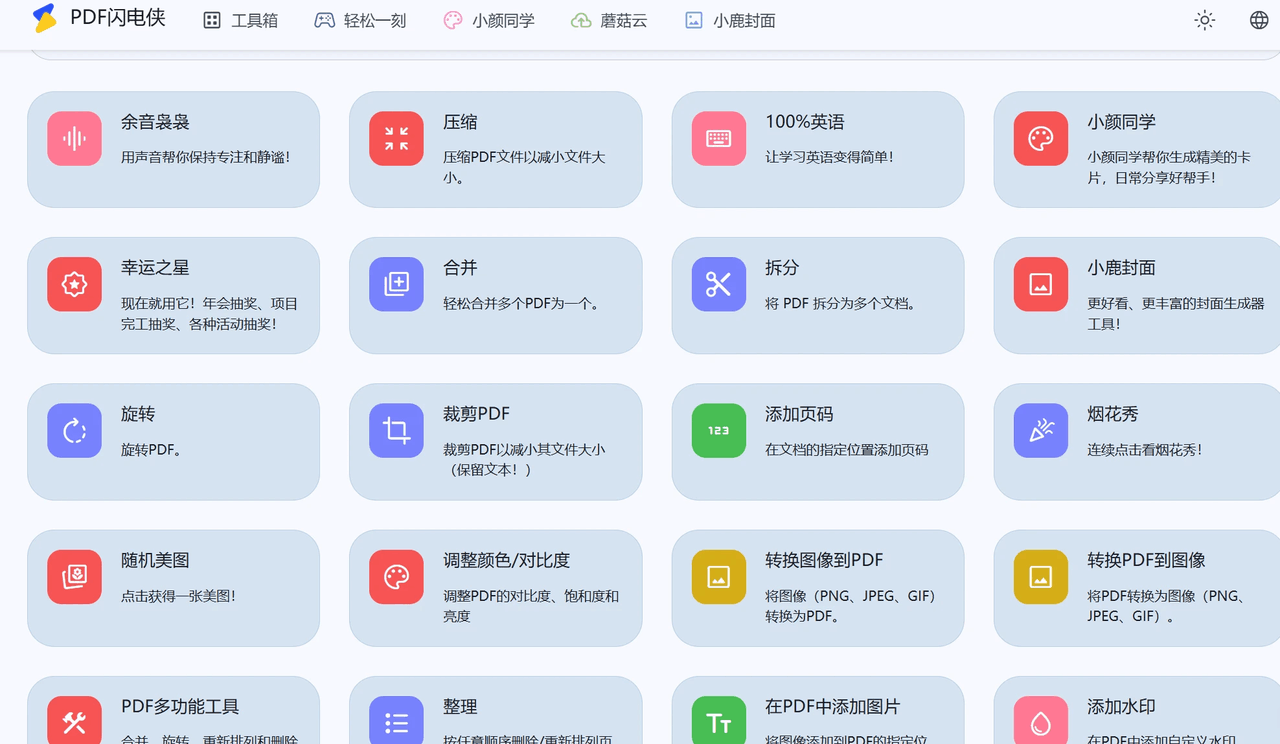
Task: Click the 余音袅袅 sound wave icon
Action: [x=74, y=138]
